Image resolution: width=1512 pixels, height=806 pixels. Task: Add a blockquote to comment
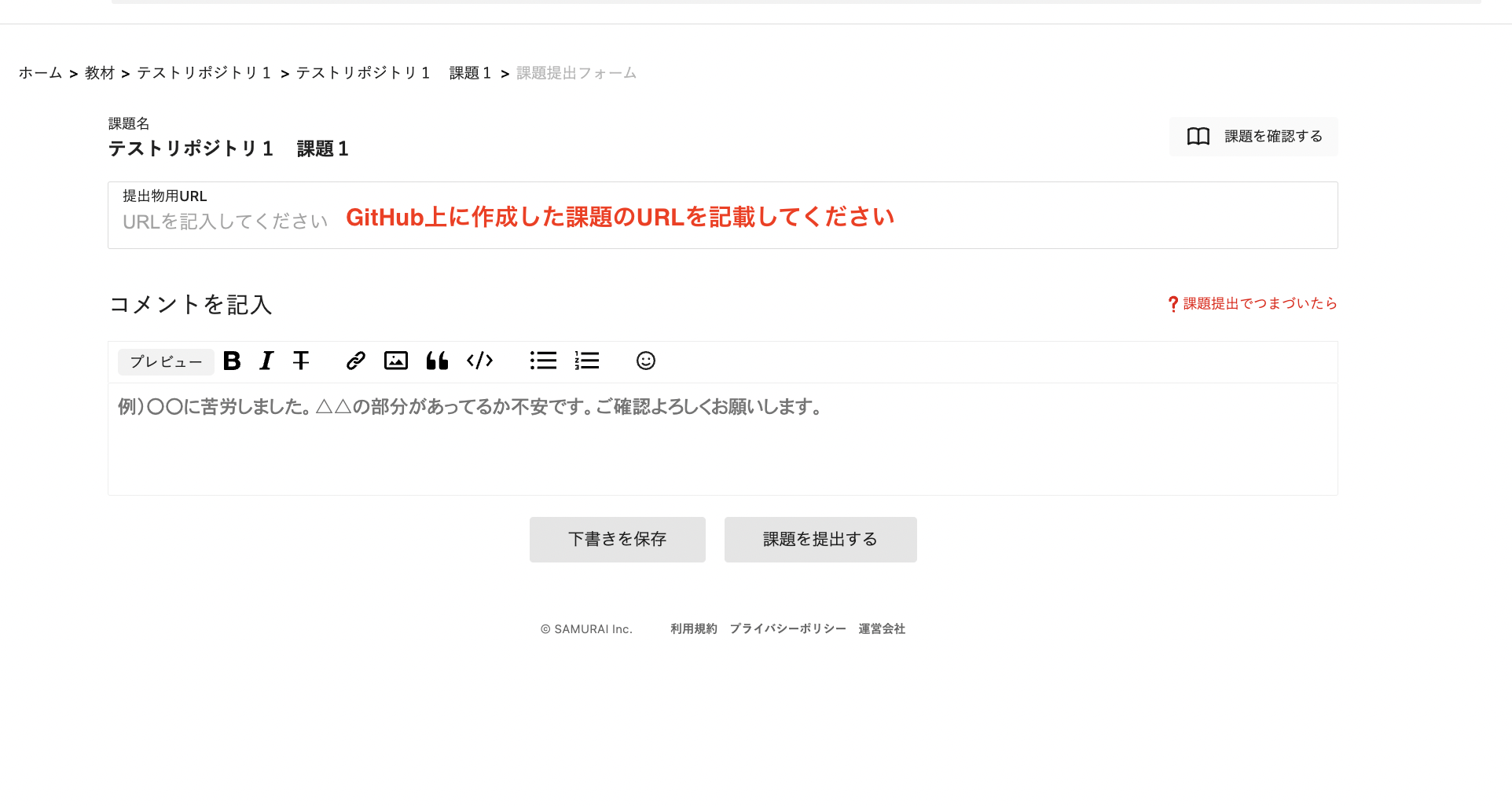(x=437, y=361)
